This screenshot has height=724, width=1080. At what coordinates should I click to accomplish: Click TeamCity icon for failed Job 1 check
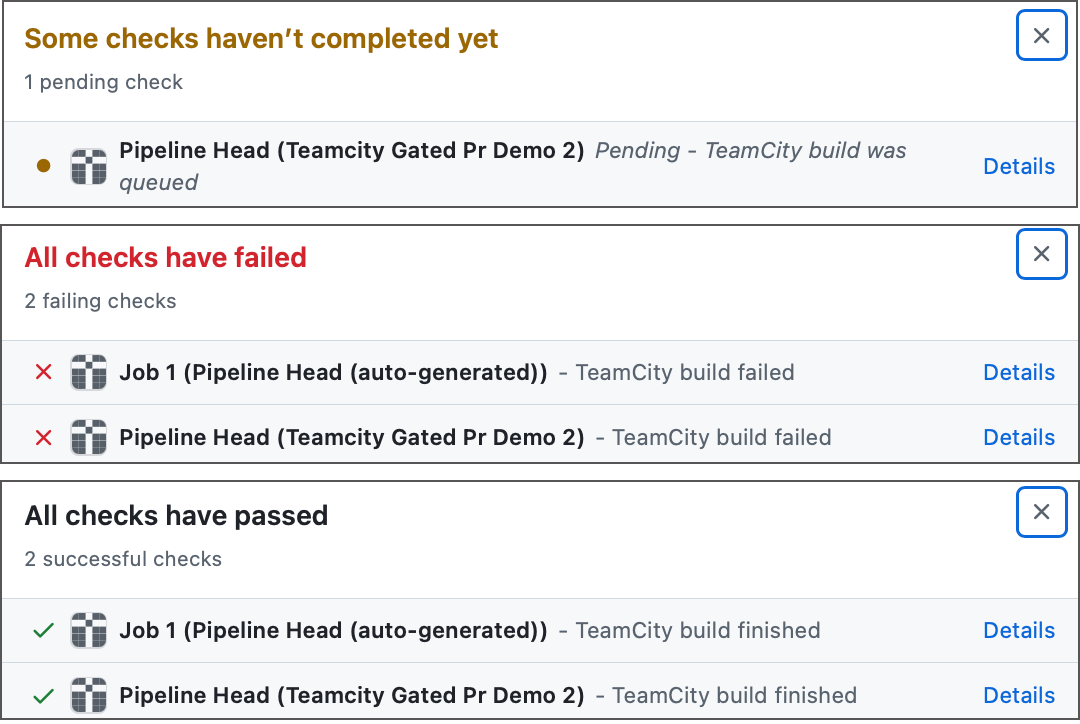tap(89, 373)
